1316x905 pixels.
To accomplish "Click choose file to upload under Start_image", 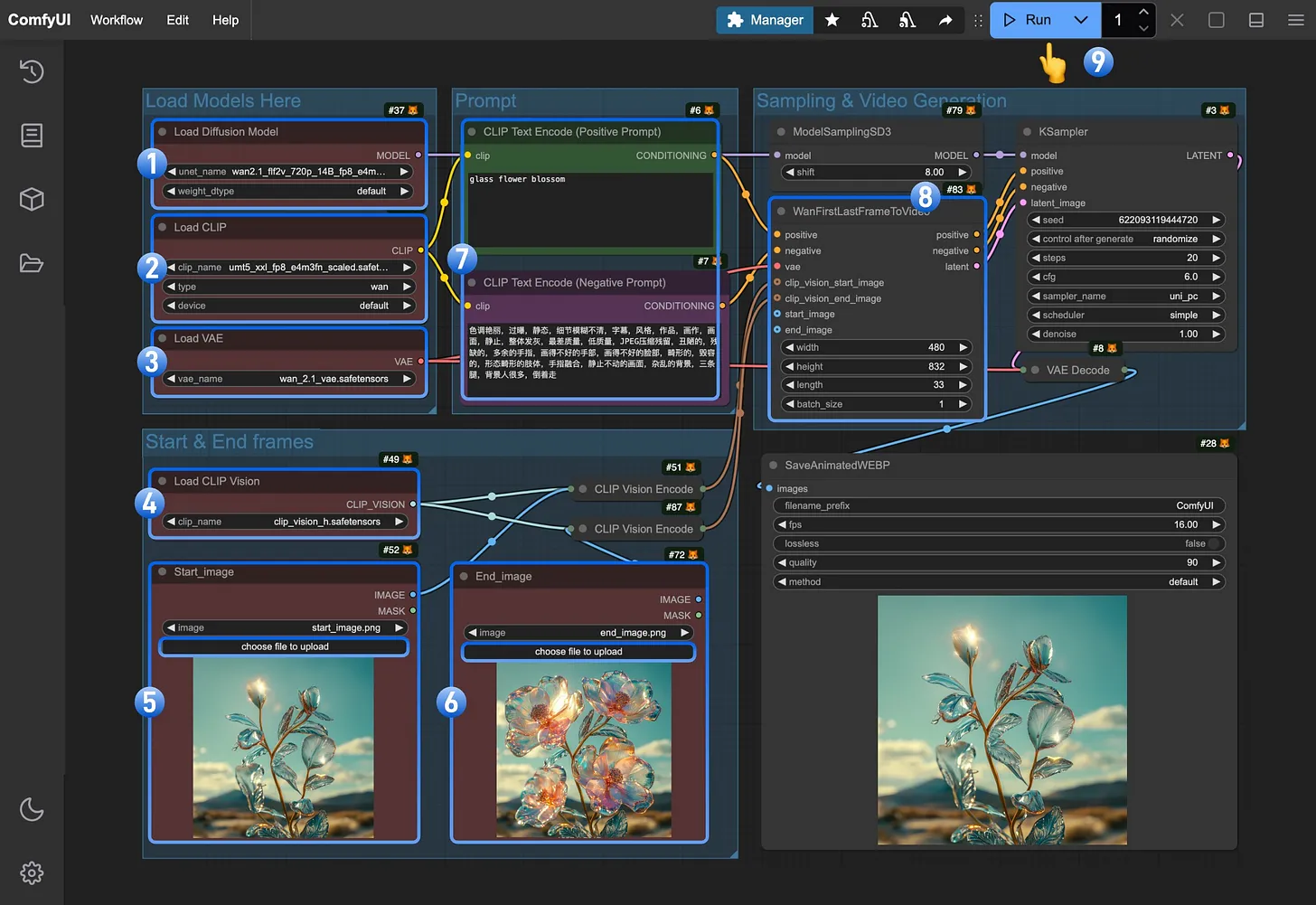I will click(x=285, y=646).
